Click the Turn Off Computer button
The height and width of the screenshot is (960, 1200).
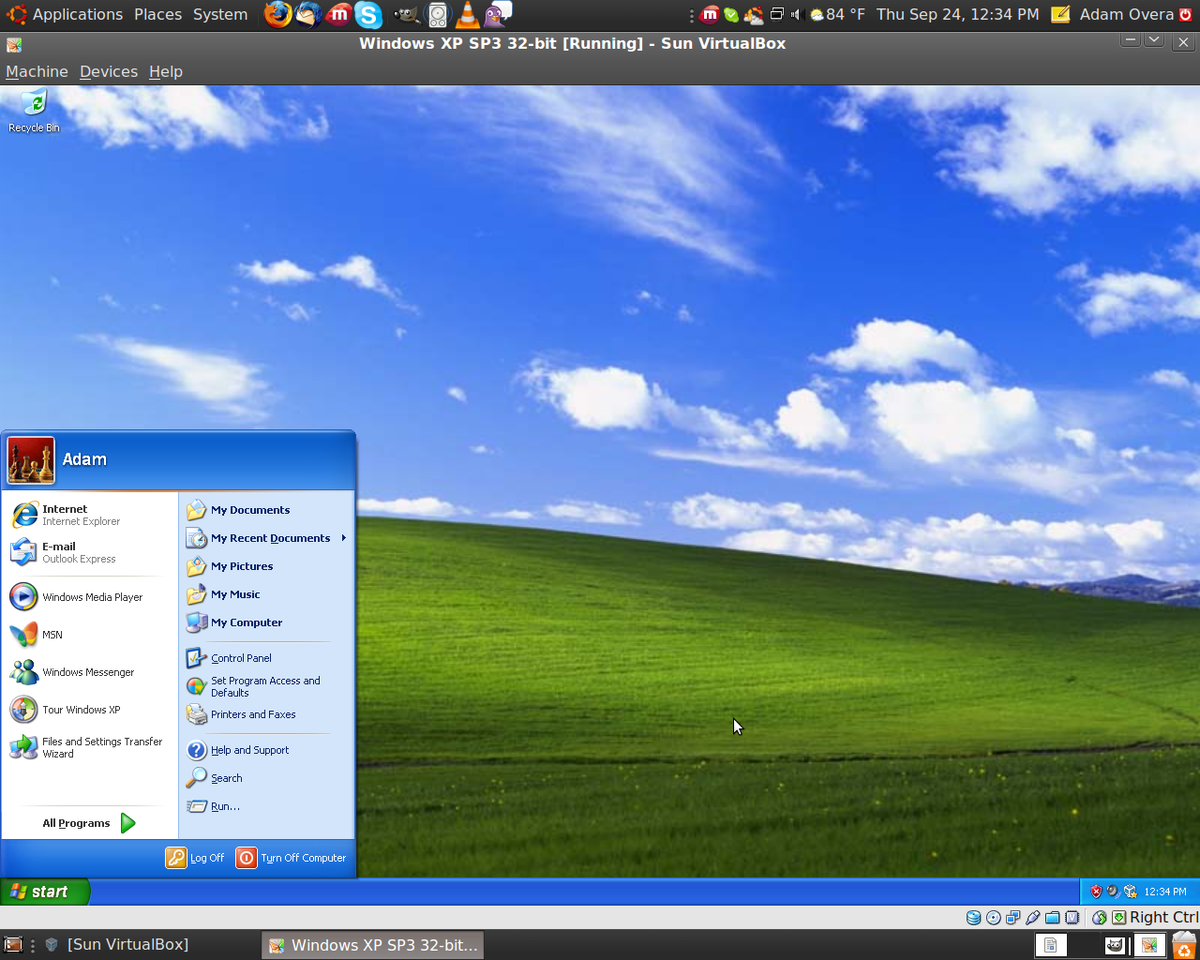point(291,857)
